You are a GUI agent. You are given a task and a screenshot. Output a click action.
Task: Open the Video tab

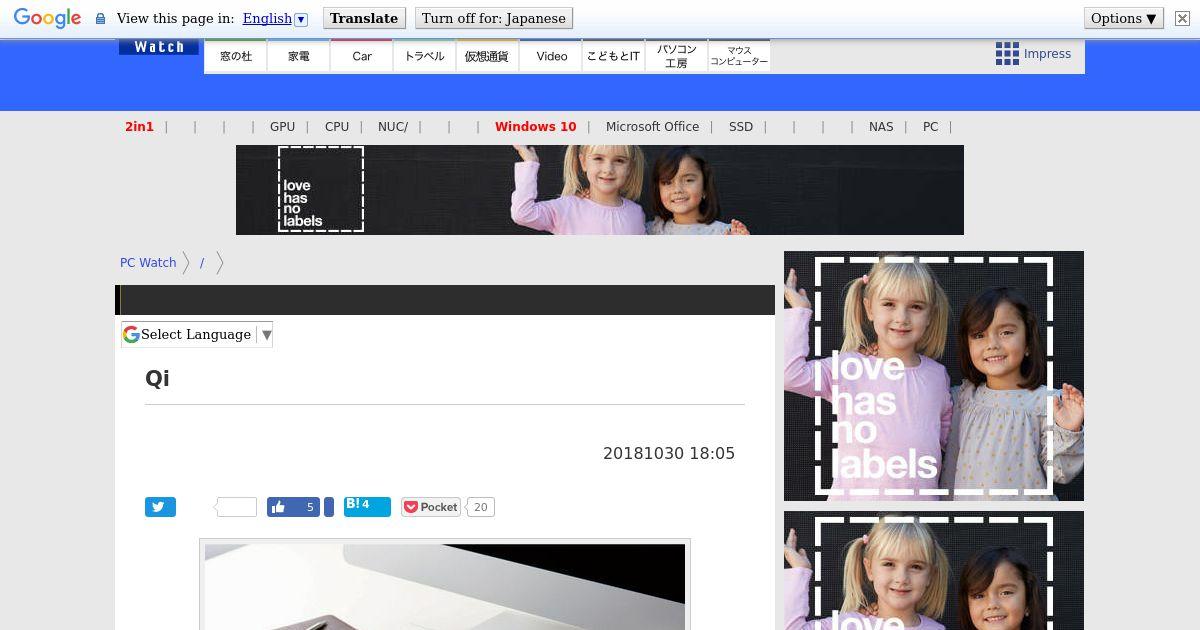(x=551, y=56)
